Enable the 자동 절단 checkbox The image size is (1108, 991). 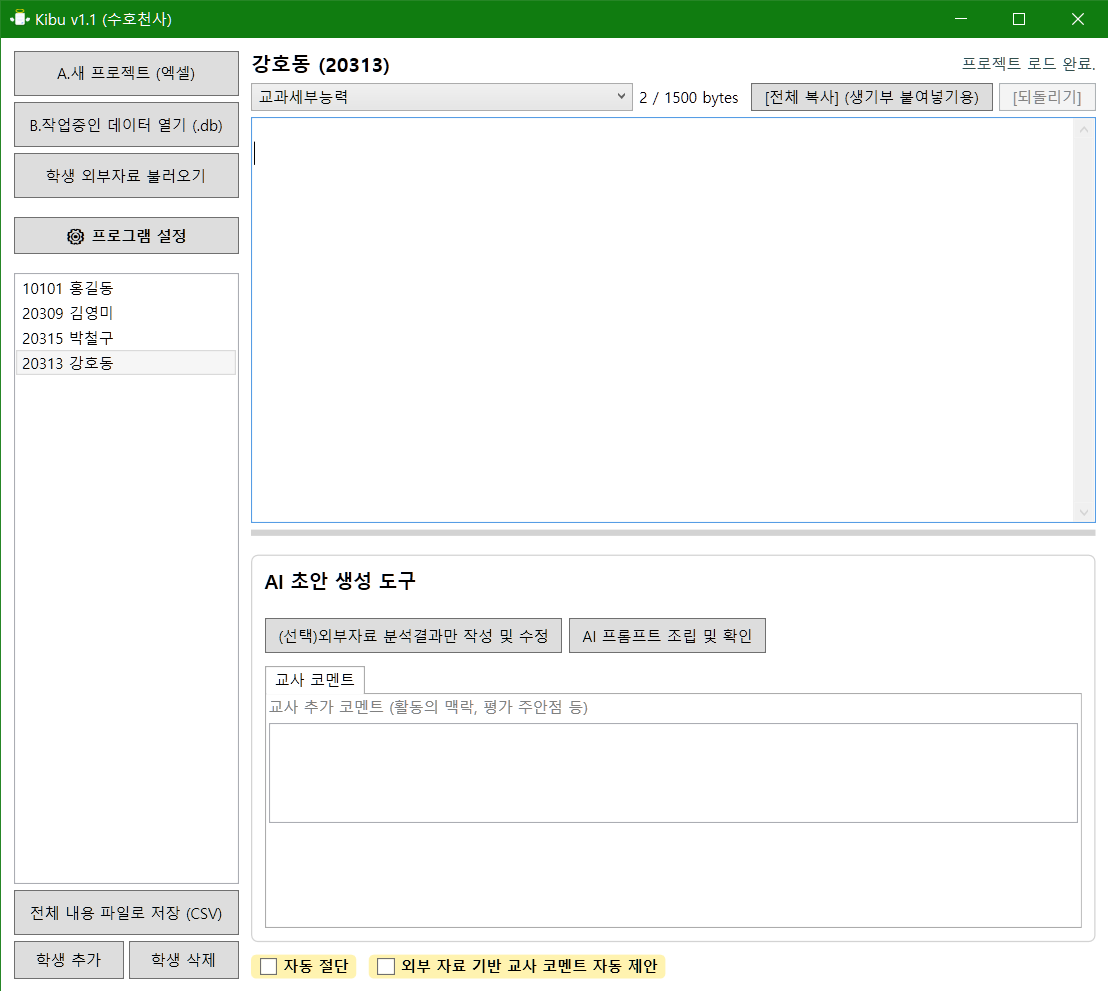tap(269, 966)
